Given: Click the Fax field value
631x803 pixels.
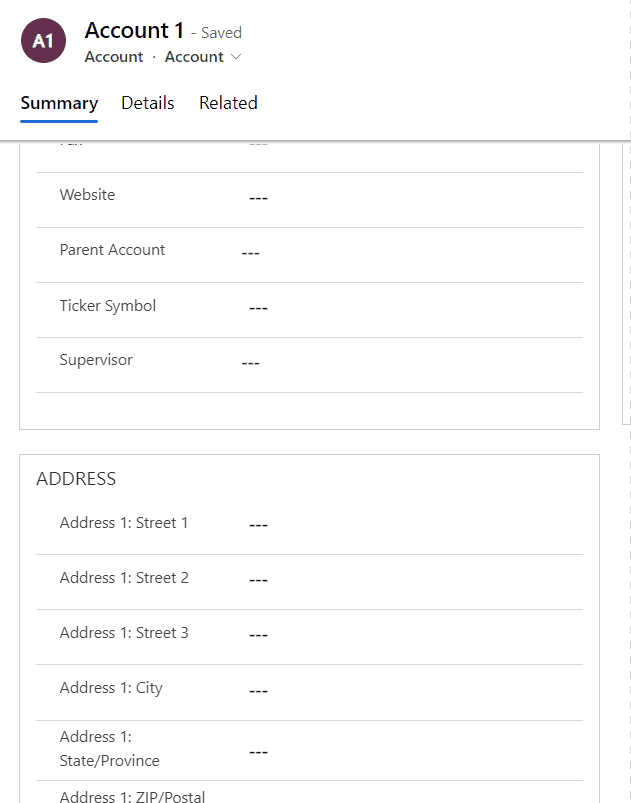Looking at the screenshot, I should [258, 142].
